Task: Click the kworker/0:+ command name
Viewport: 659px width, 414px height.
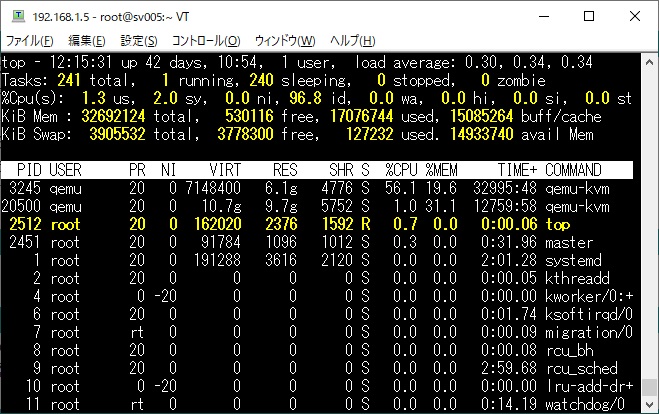Action: tap(589, 296)
